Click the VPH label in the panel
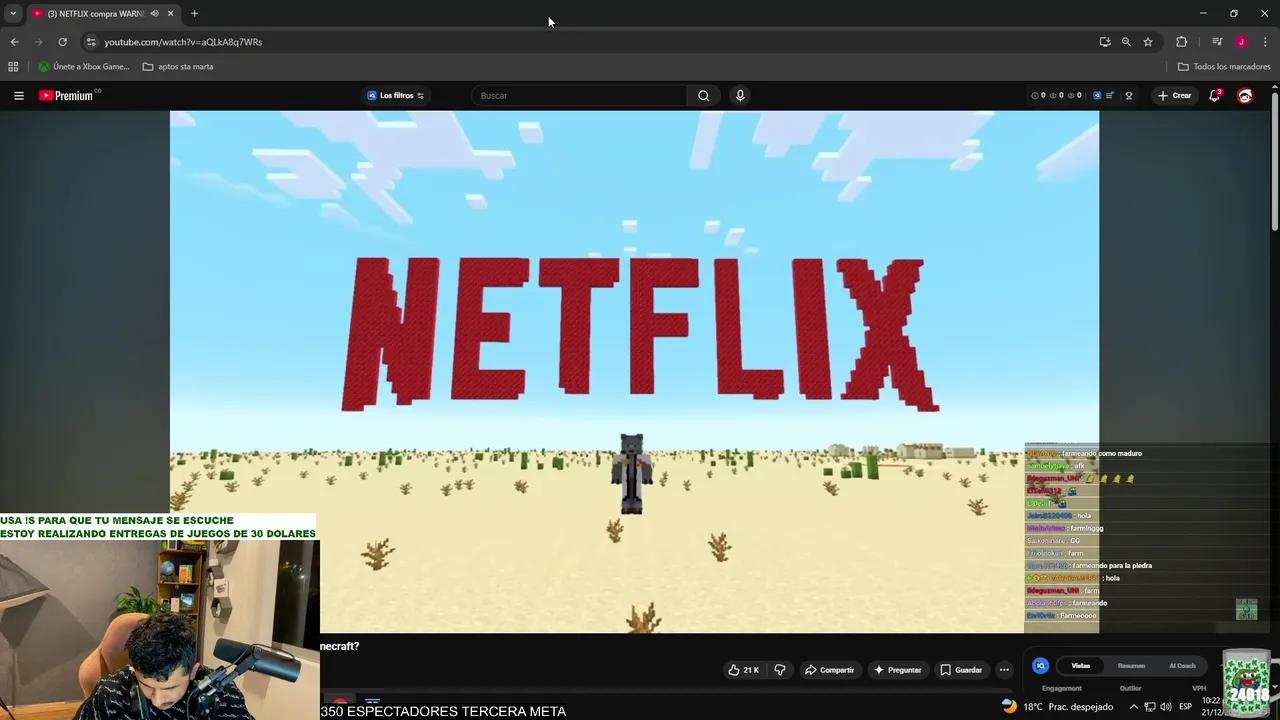This screenshot has height=720, width=1280. click(1199, 688)
